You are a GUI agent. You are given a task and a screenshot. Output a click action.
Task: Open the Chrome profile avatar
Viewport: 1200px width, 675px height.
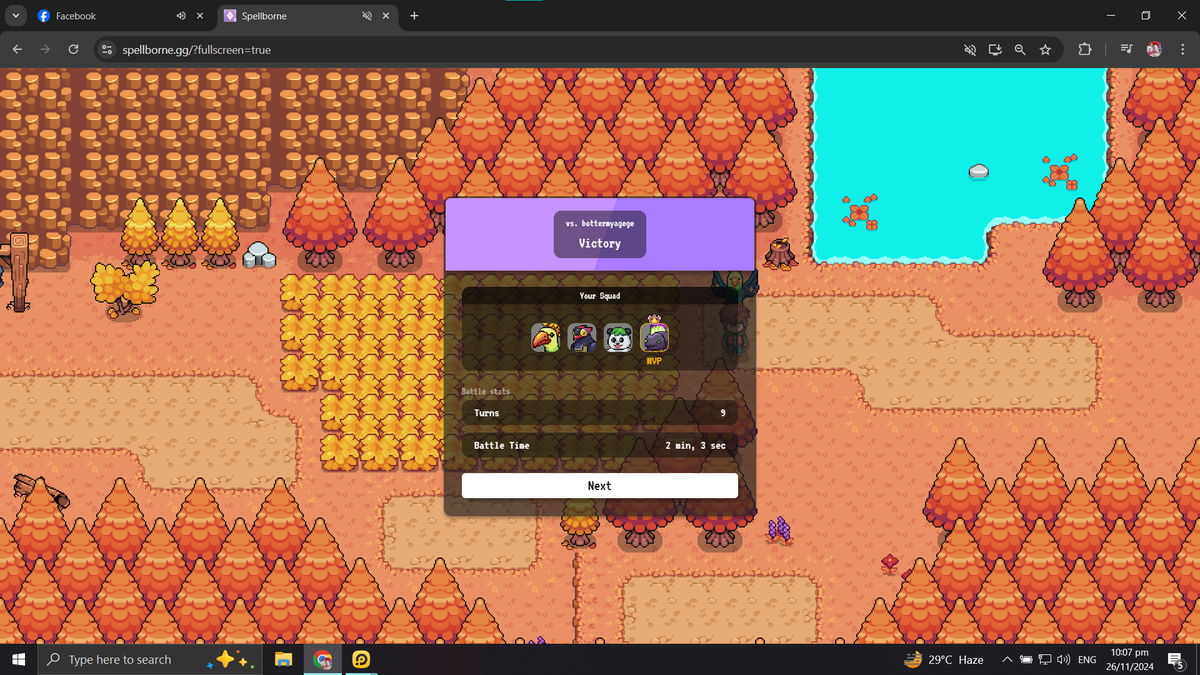(1154, 49)
